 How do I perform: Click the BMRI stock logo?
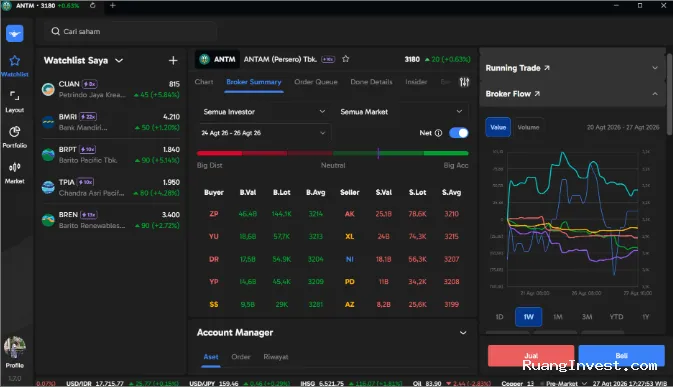point(48,122)
